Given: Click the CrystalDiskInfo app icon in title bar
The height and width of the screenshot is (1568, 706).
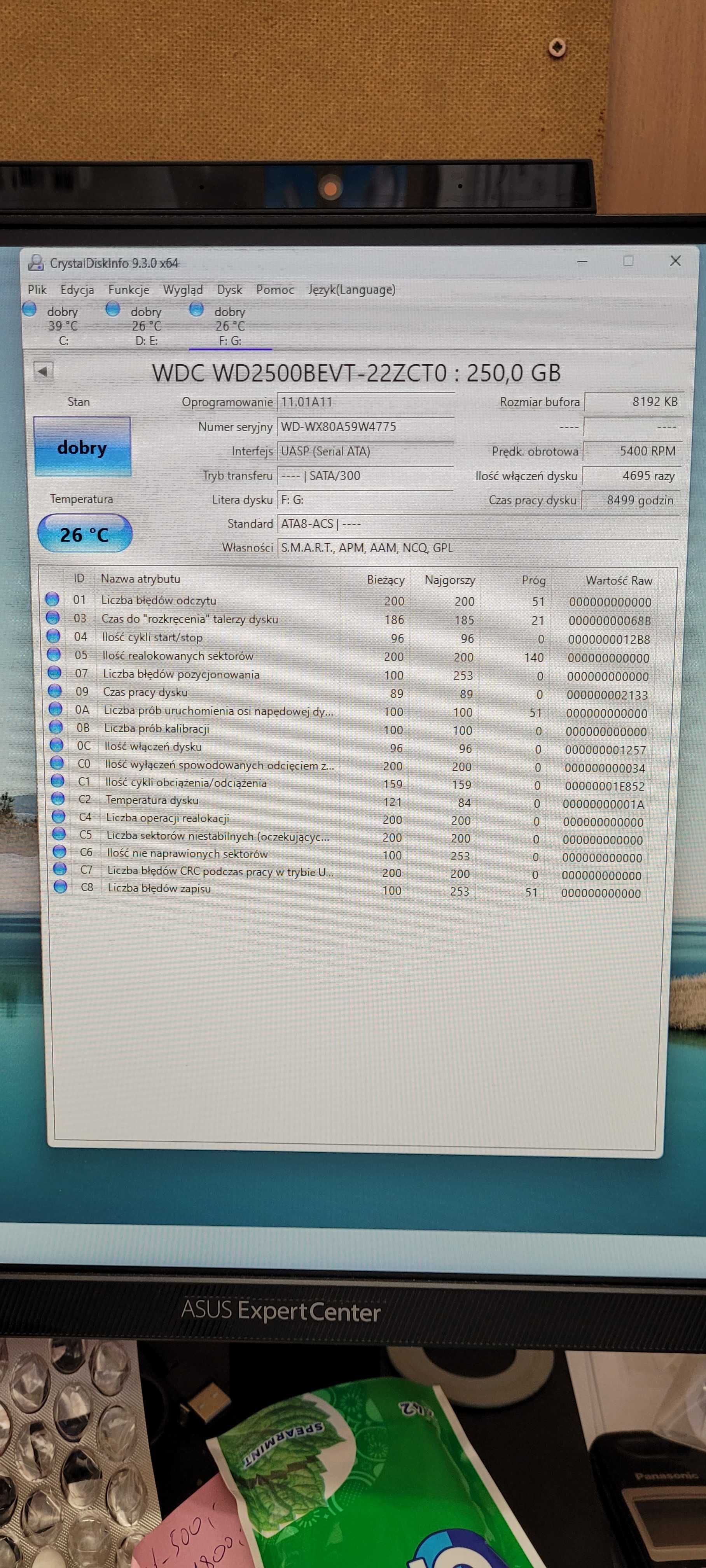Looking at the screenshot, I should point(37,262).
